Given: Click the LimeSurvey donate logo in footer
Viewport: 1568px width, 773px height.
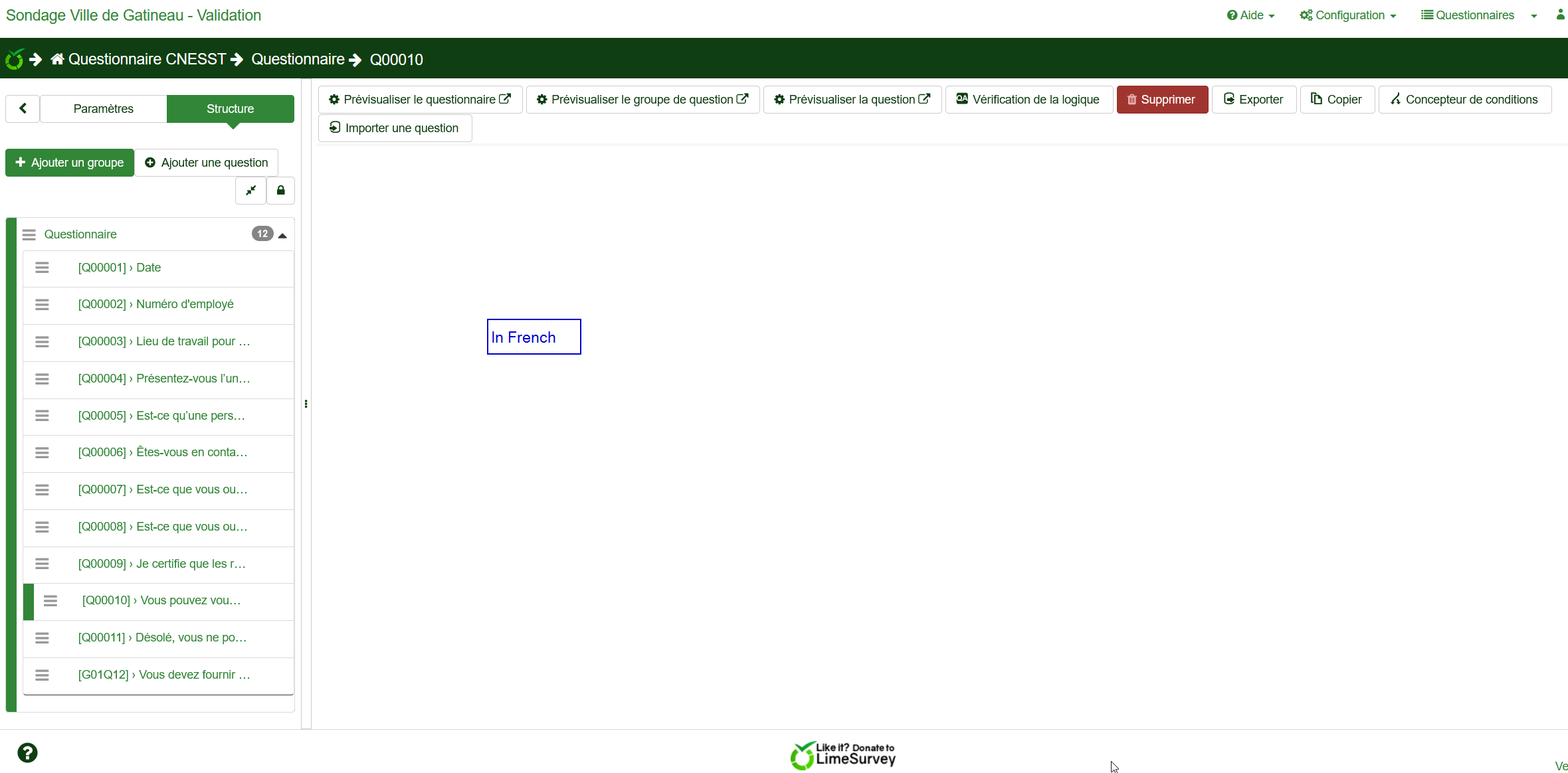Looking at the screenshot, I should (842, 755).
